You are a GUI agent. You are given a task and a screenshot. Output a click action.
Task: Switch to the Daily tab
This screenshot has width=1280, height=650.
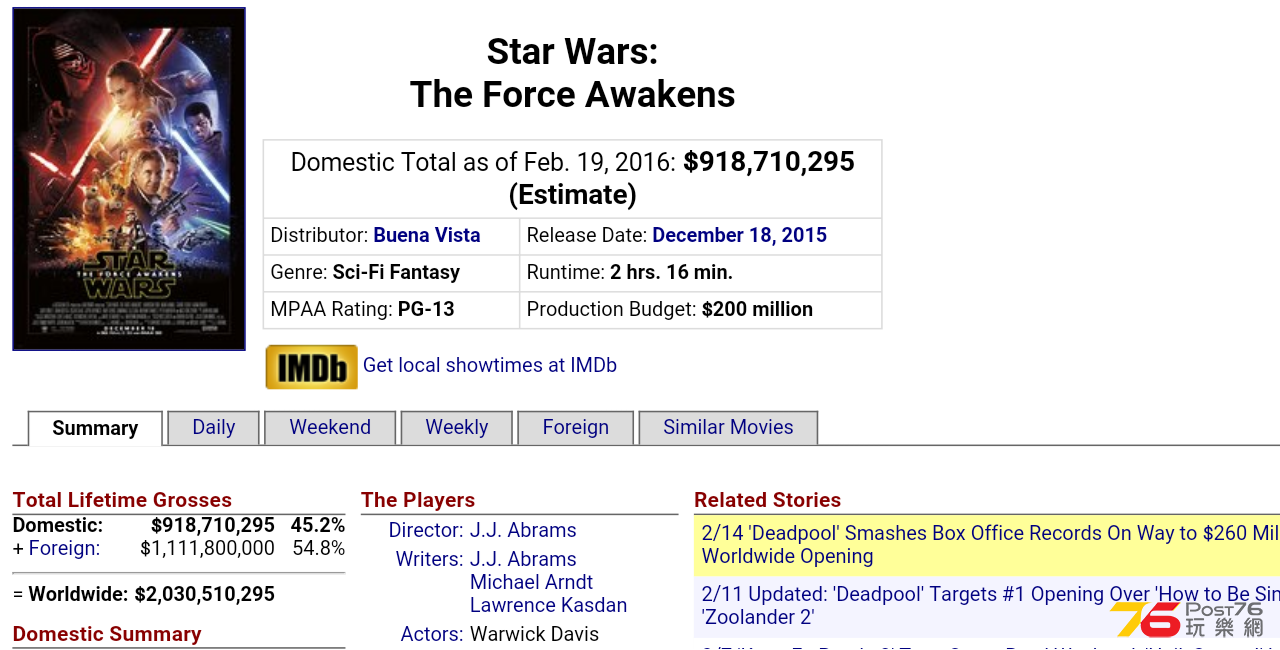coord(213,428)
